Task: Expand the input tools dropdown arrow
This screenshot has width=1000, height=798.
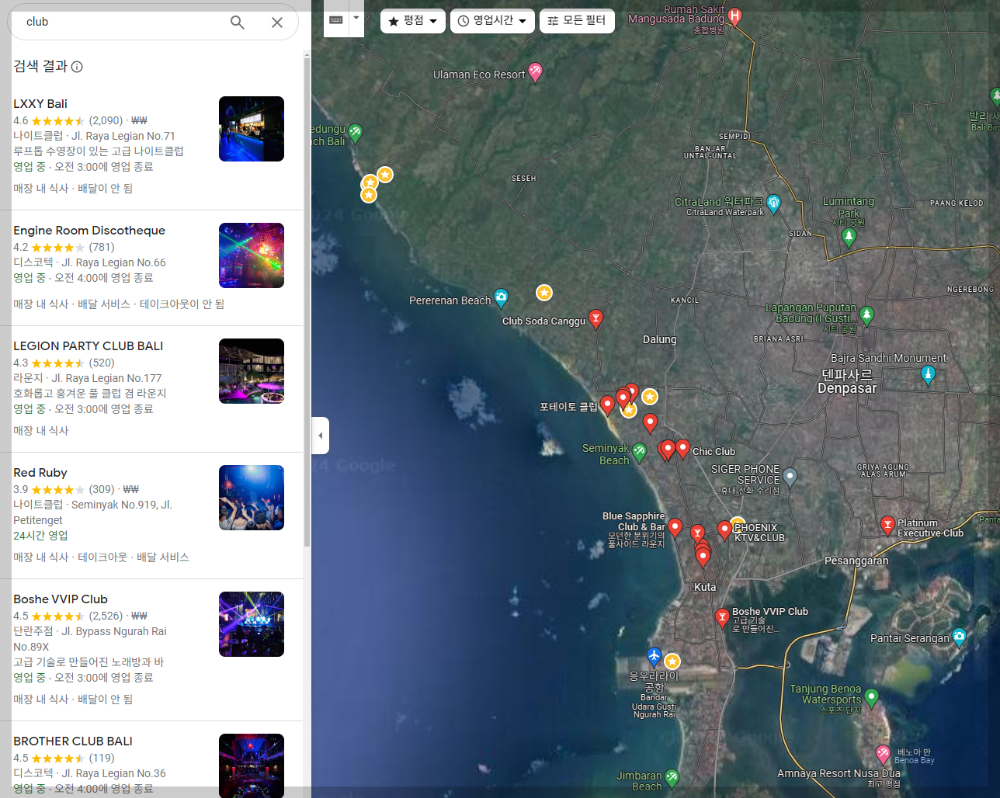Action: coord(357,18)
